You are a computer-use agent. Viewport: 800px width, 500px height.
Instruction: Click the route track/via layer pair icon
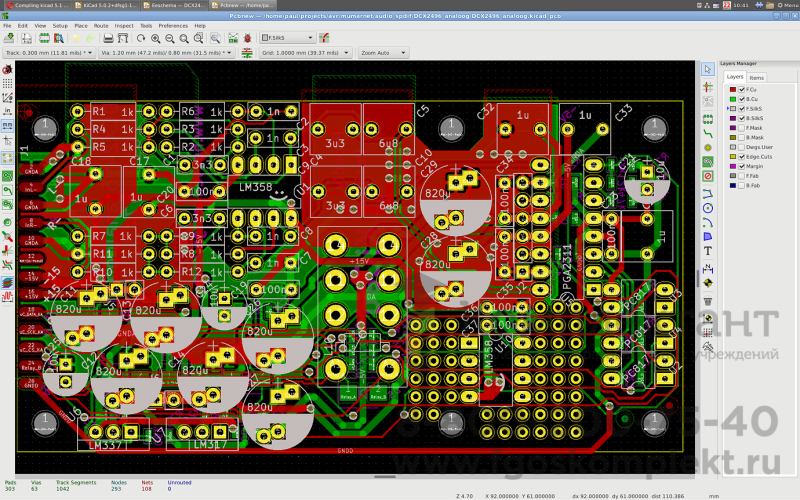click(x=324, y=38)
